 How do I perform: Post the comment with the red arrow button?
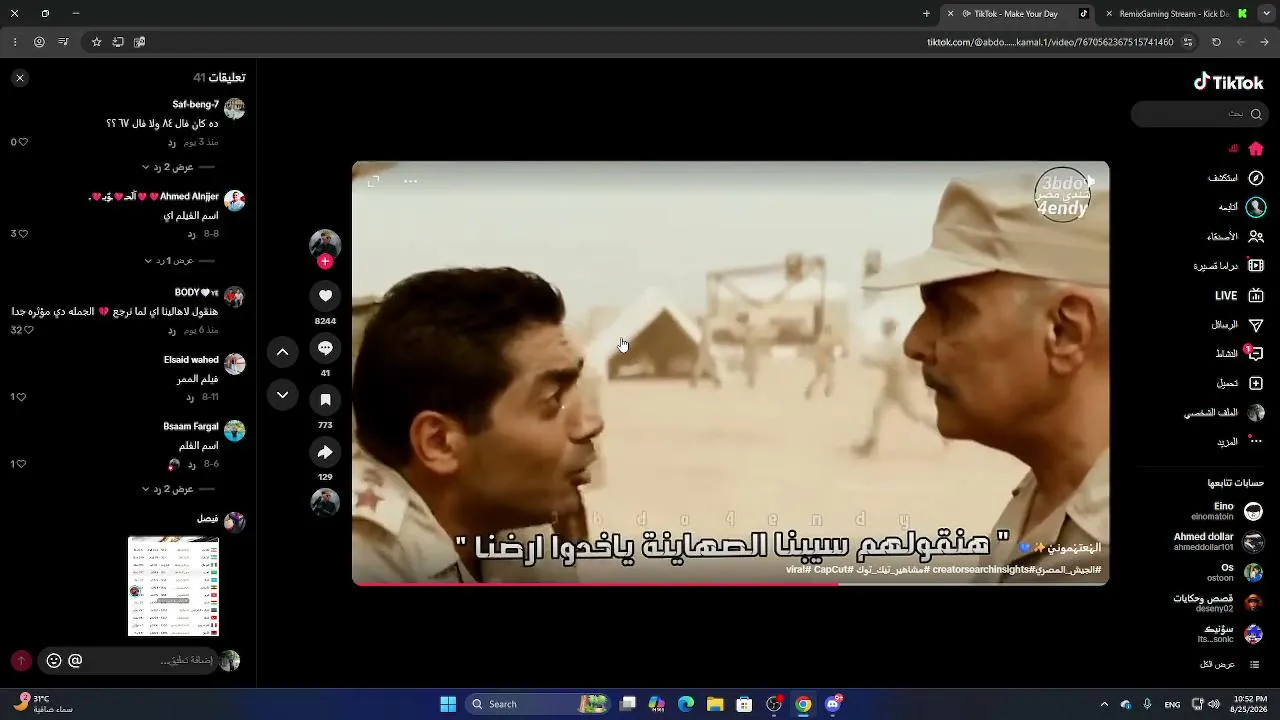coord(21,661)
